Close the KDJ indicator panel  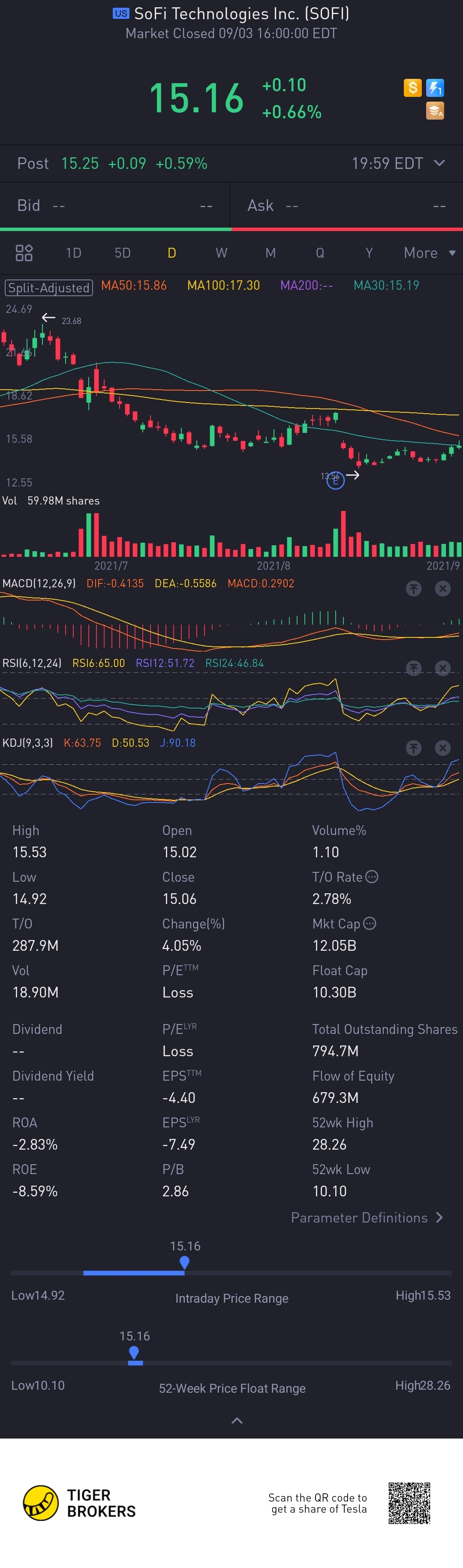(x=443, y=748)
